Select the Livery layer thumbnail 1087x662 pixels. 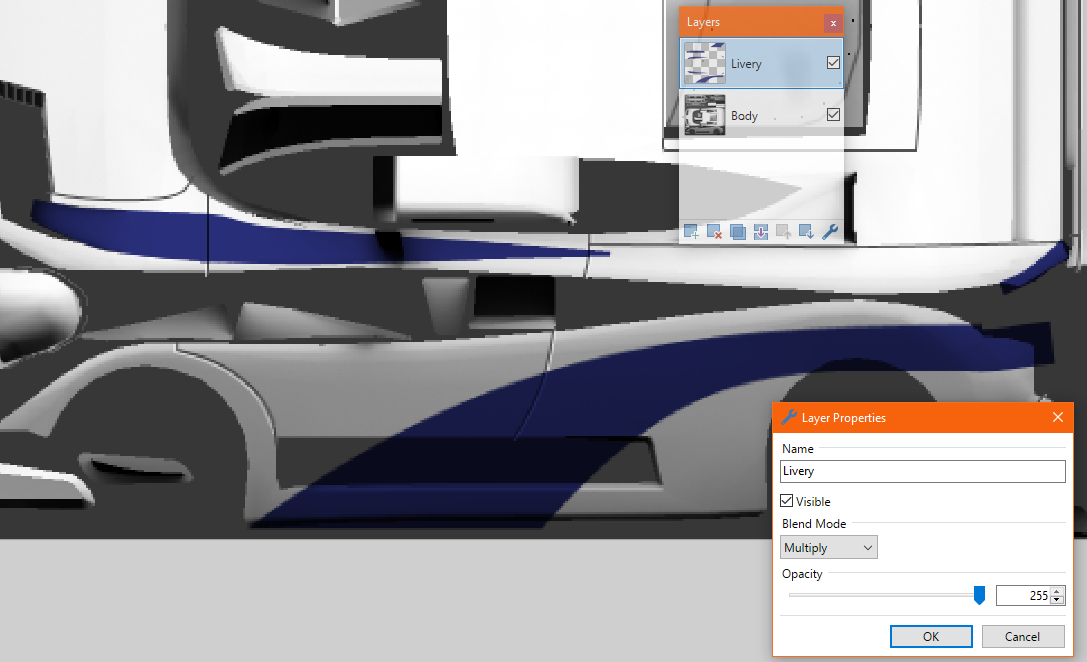[704, 64]
